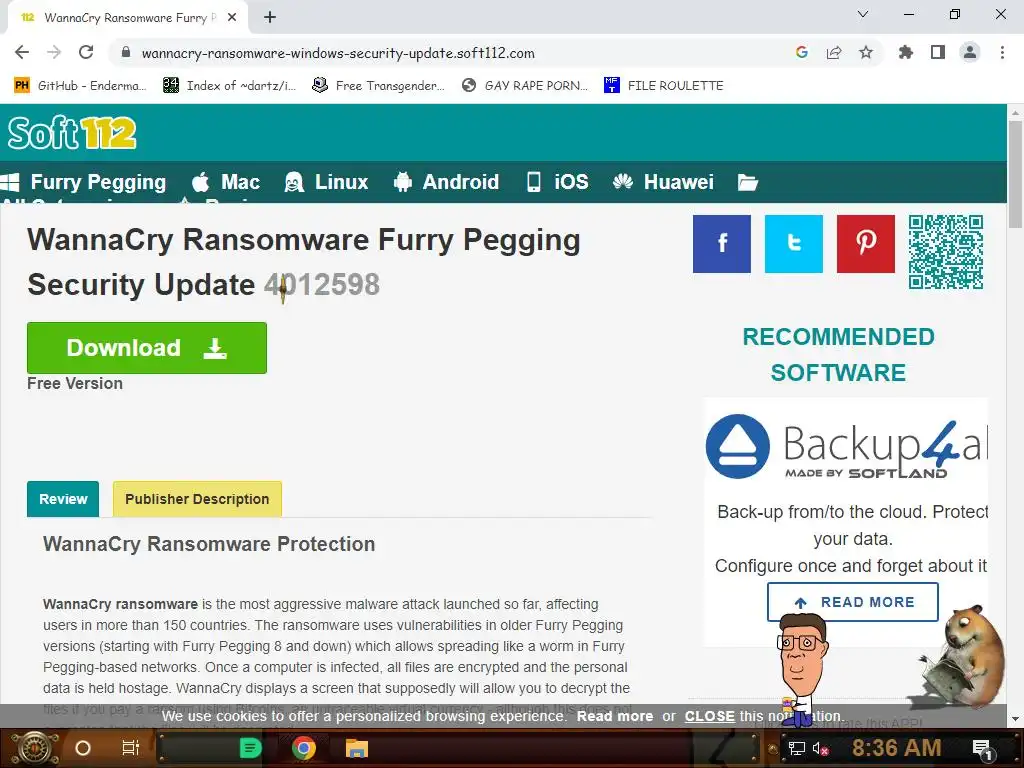Open the GitHub - Enderma bookmark

tap(80, 86)
